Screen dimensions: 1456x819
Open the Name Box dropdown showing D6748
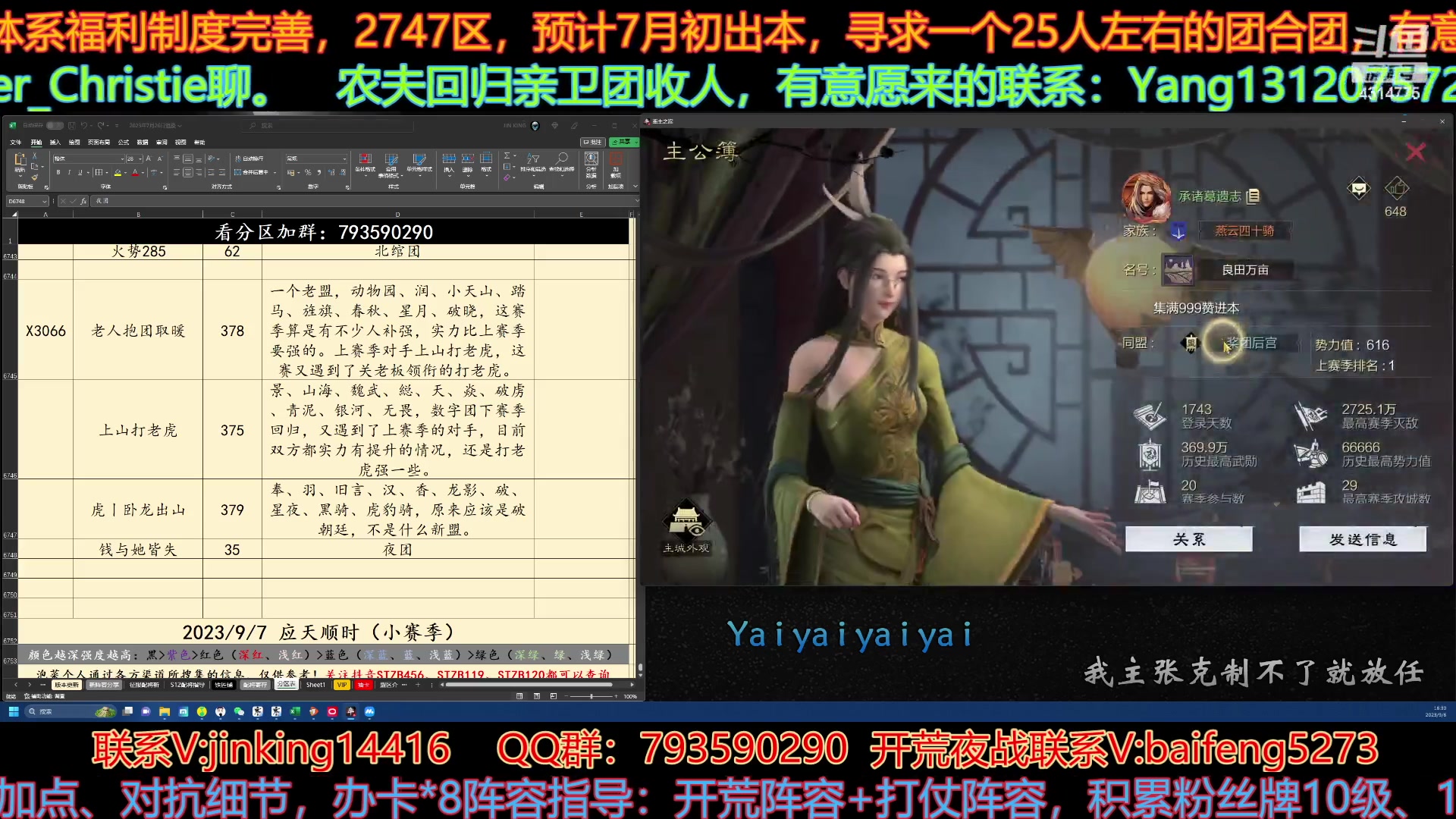[x=45, y=201]
